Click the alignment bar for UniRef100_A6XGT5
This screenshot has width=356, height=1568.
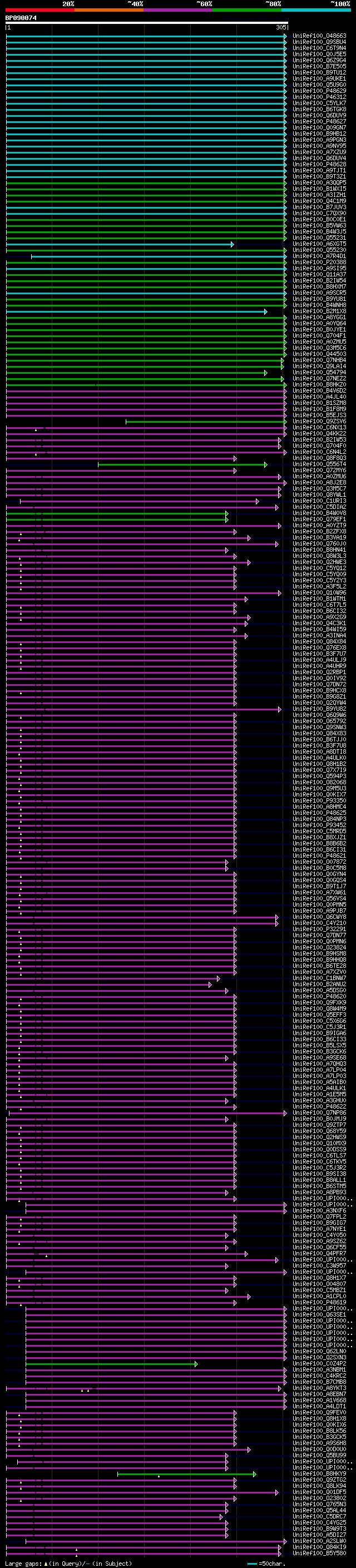coord(120,244)
